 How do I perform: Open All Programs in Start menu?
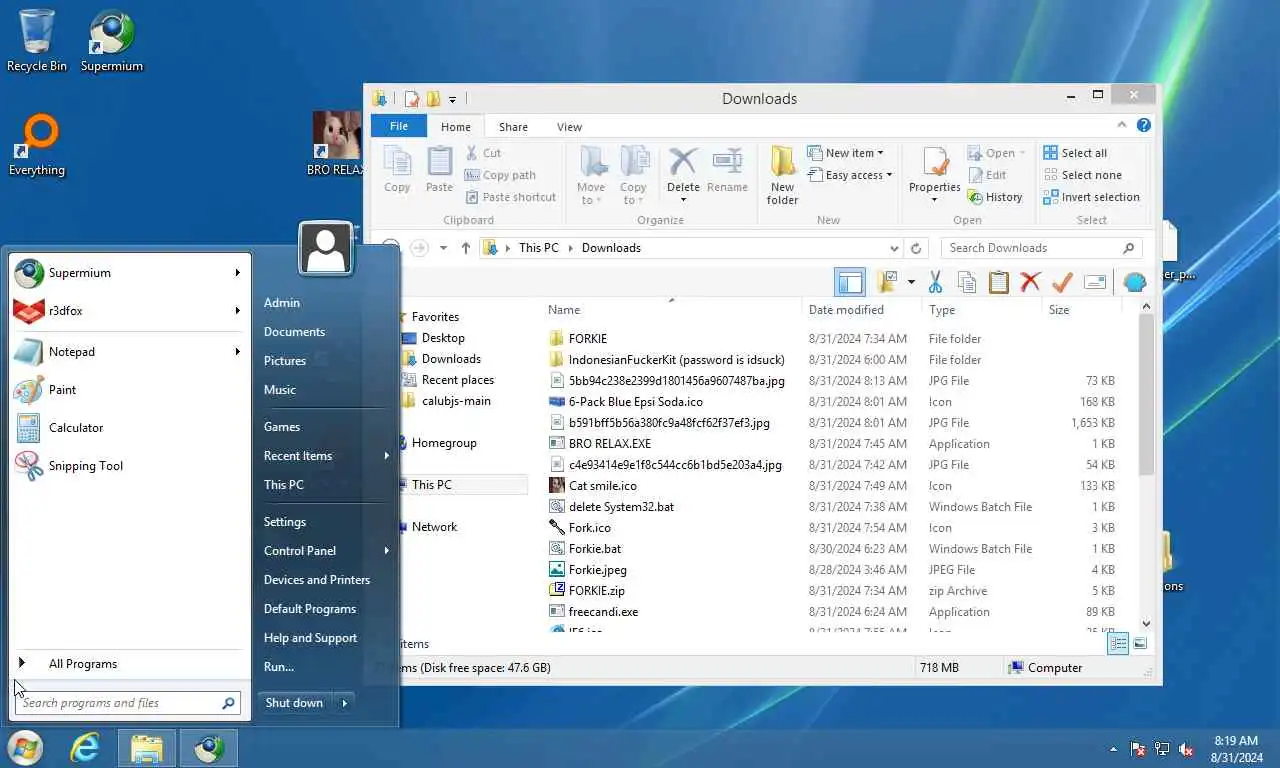(x=128, y=664)
